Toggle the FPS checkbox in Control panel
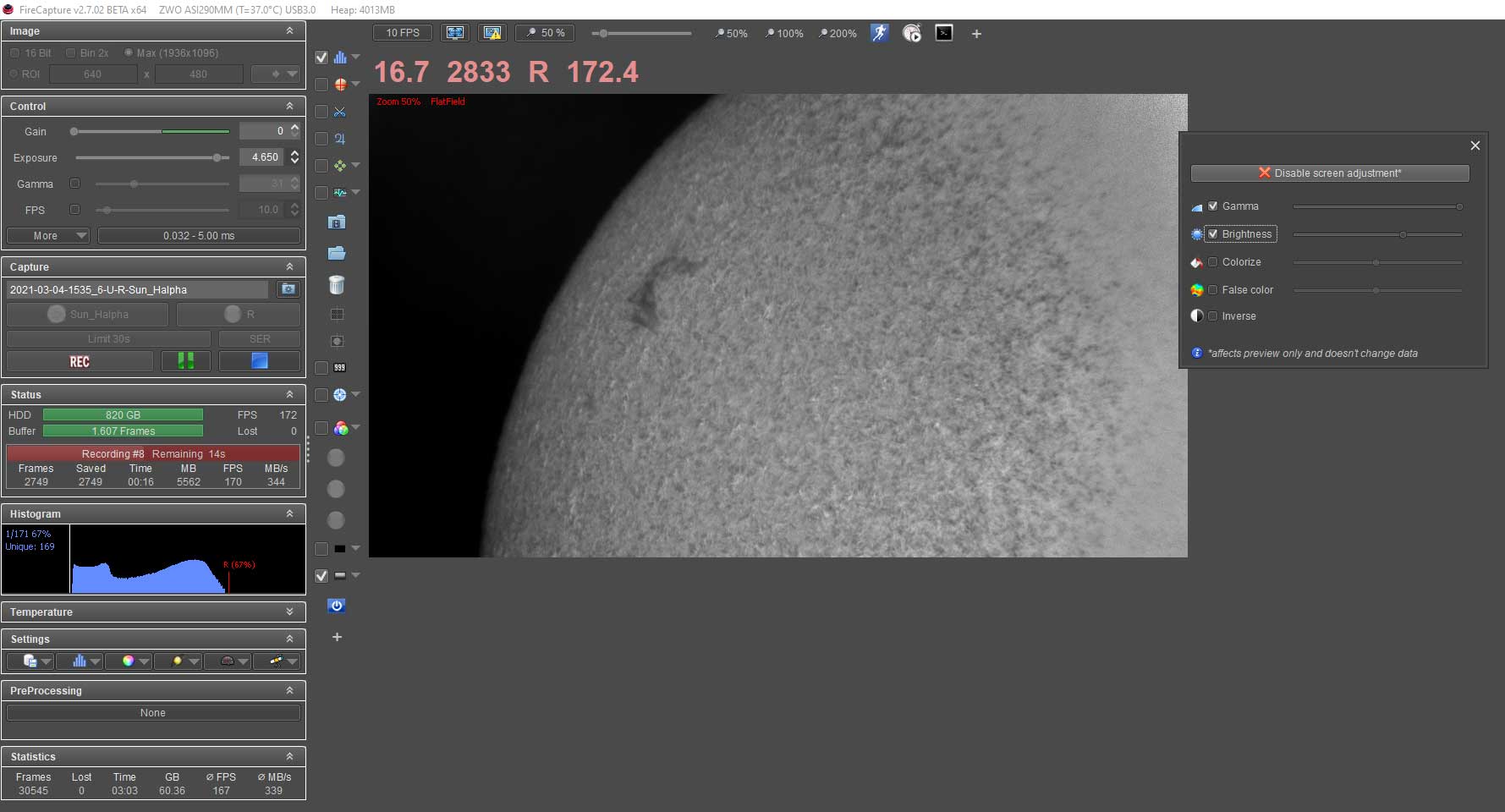The height and width of the screenshot is (812, 1505). 74,210
